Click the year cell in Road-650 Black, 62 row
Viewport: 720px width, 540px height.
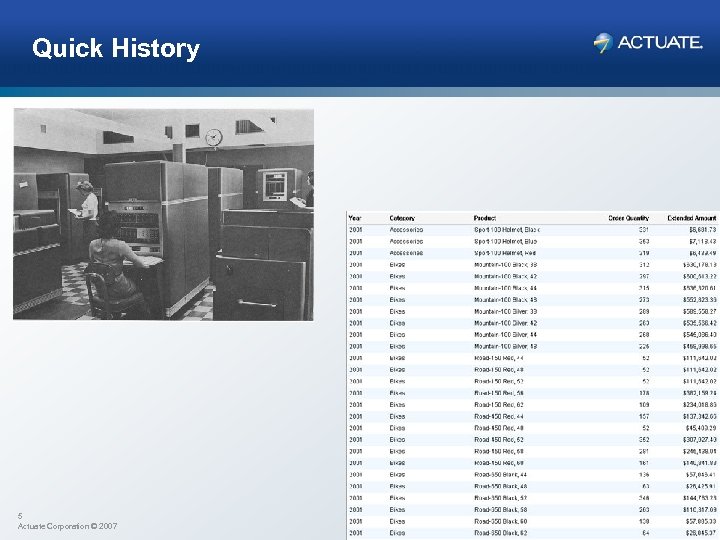tap(355, 533)
